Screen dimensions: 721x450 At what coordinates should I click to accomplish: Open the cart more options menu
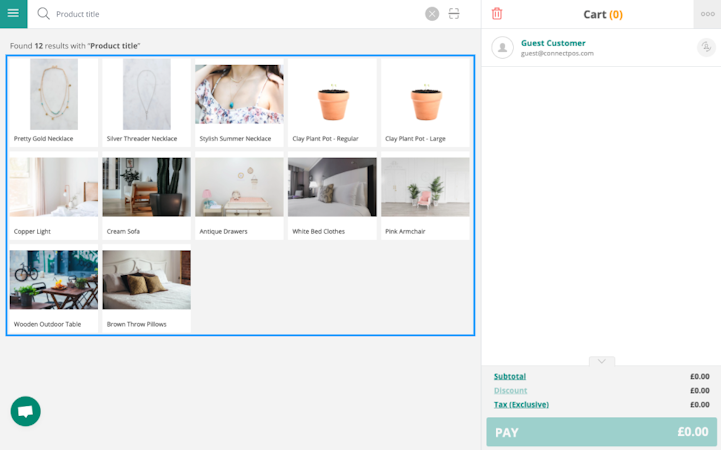coord(707,14)
